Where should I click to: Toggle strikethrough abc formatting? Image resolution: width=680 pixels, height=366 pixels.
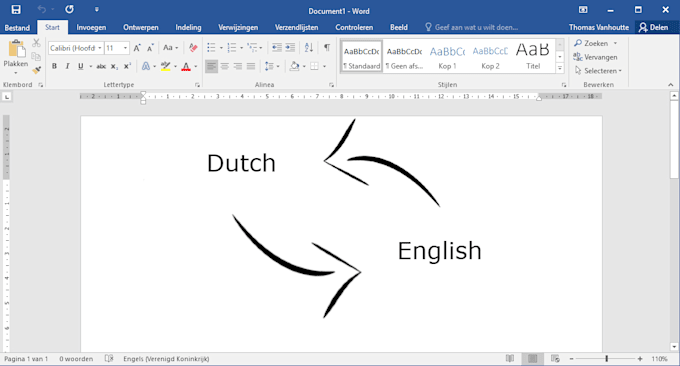[101, 66]
